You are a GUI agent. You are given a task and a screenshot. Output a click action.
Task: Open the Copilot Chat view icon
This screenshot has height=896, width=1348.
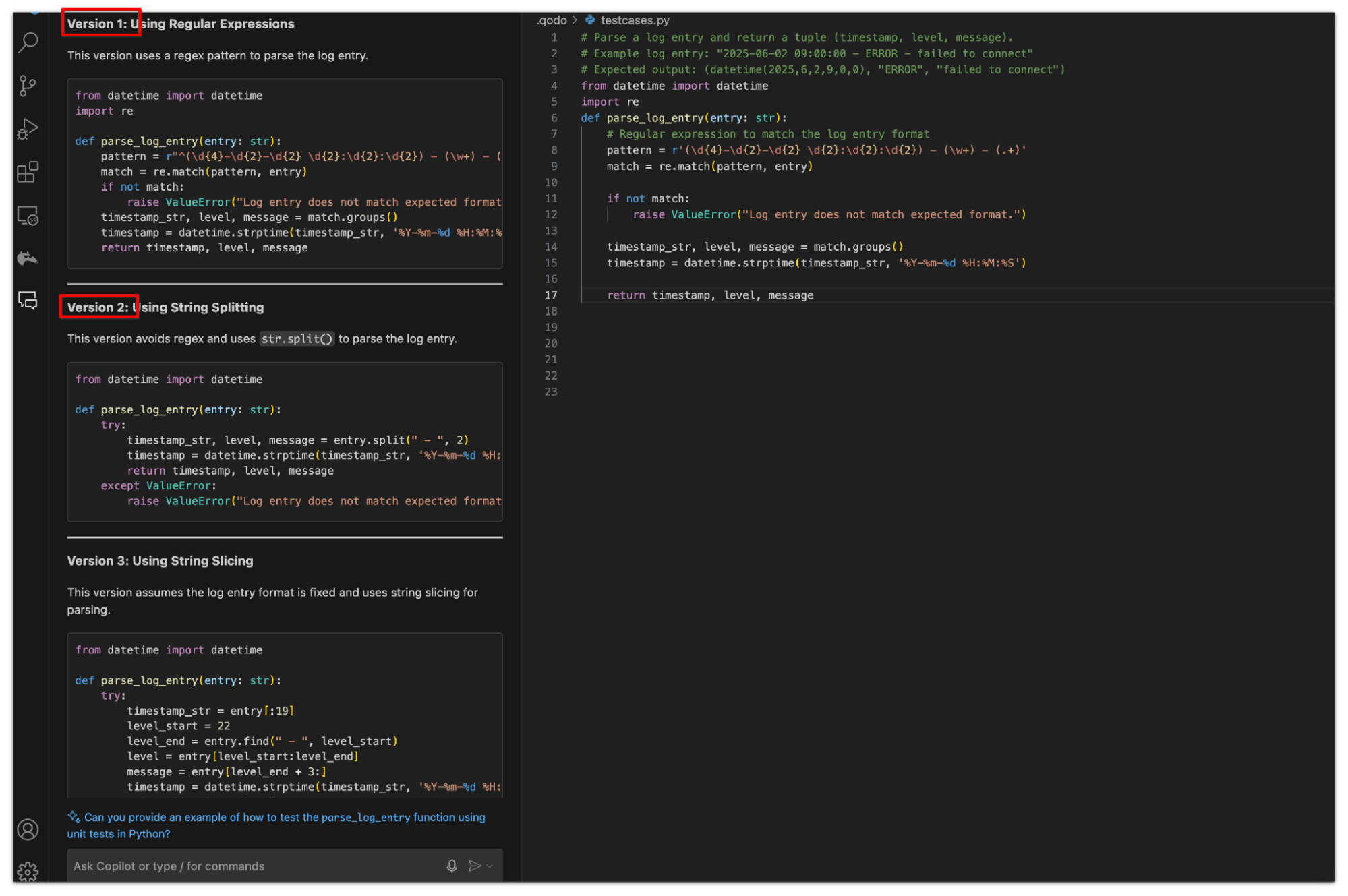pyautogui.click(x=28, y=301)
